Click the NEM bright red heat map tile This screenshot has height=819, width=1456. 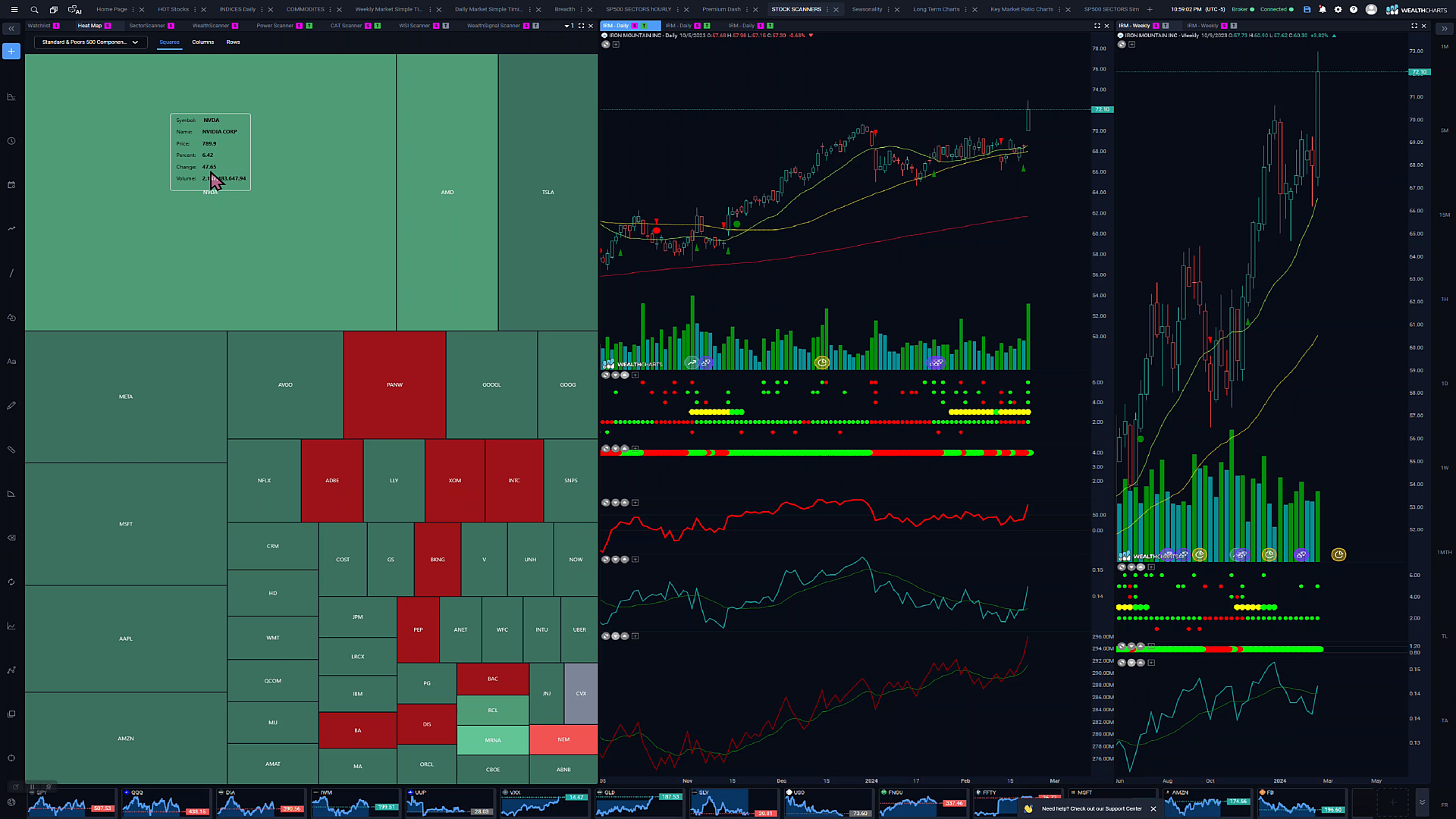[x=563, y=739]
